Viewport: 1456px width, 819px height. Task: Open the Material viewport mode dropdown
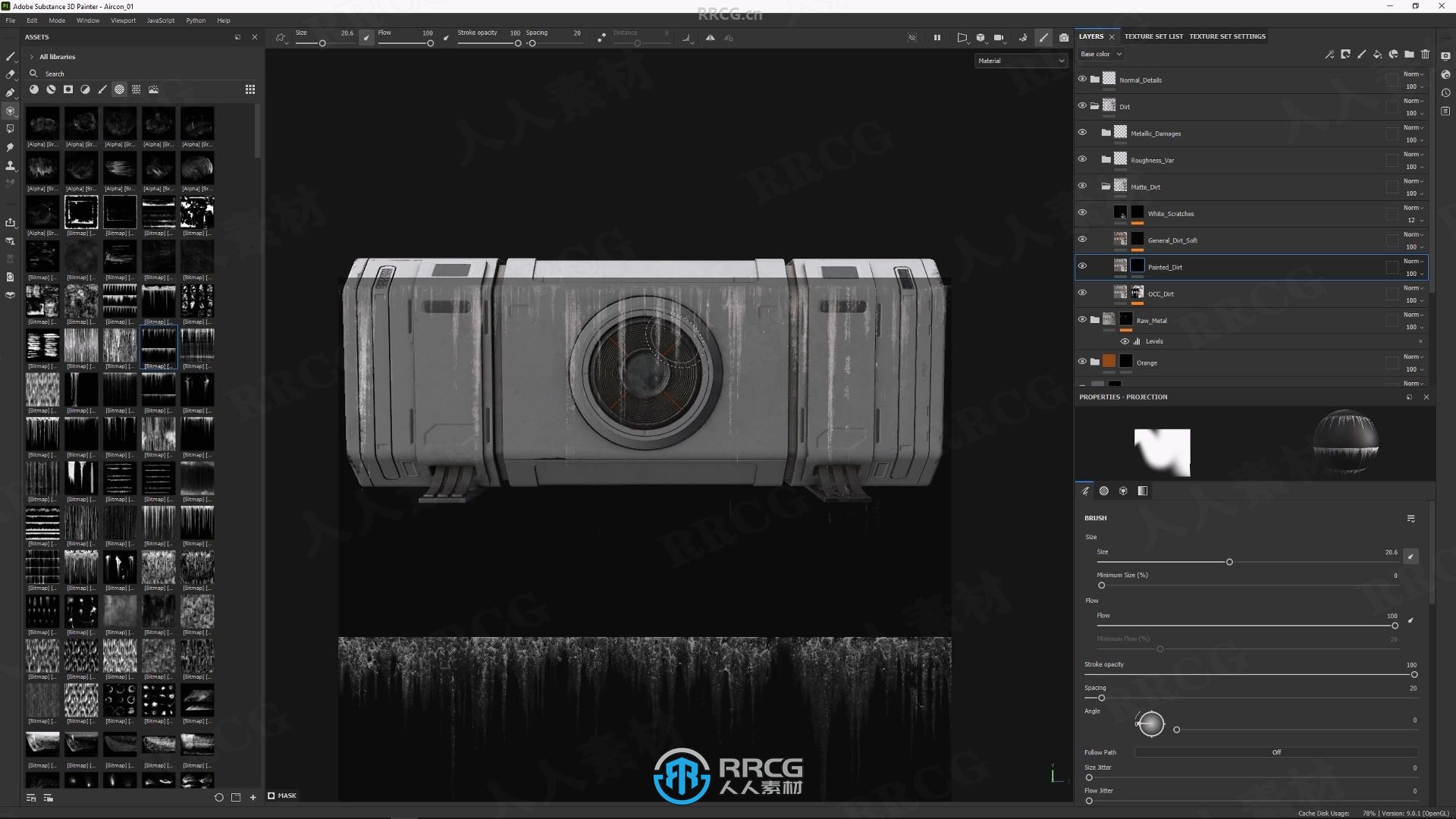tap(1021, 61)
